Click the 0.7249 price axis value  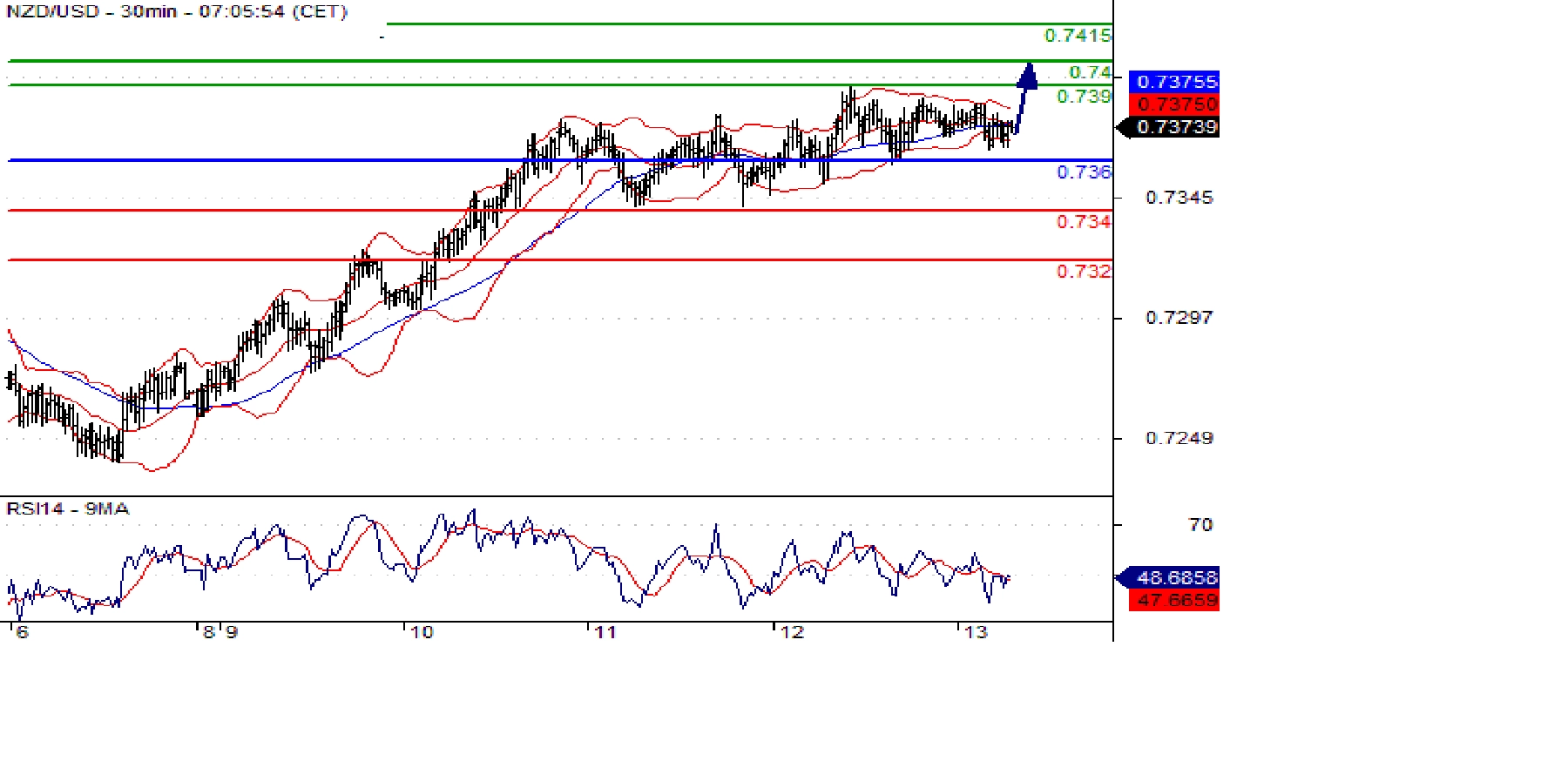coord(1179,438)
